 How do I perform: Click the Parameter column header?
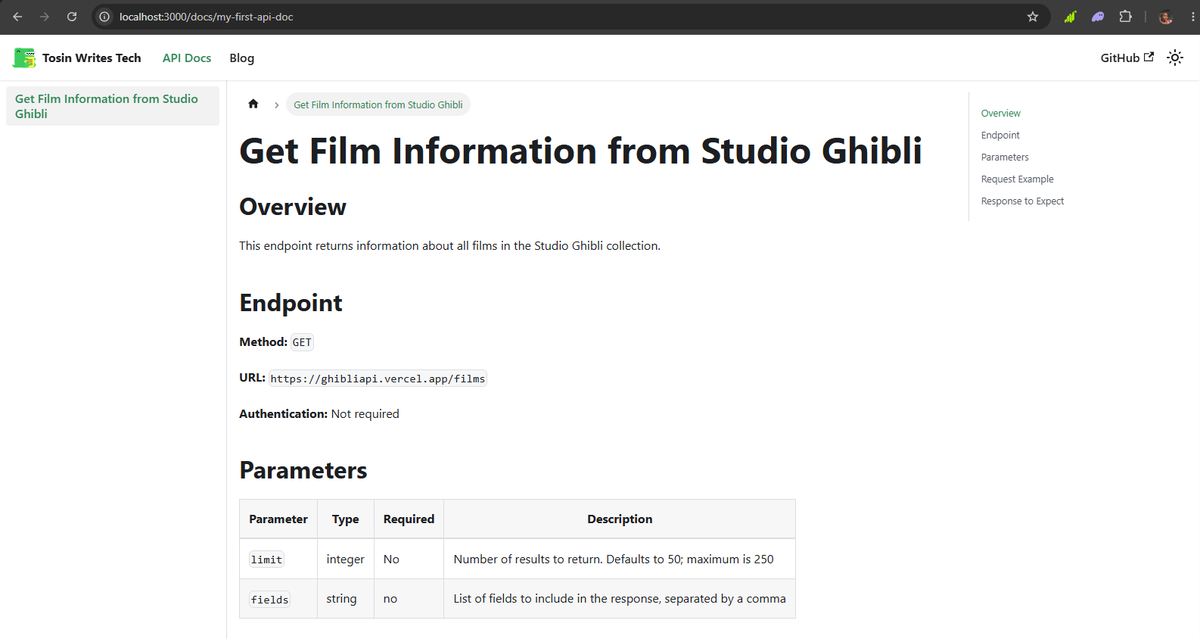pyautogui.click(x=278, y=519)
